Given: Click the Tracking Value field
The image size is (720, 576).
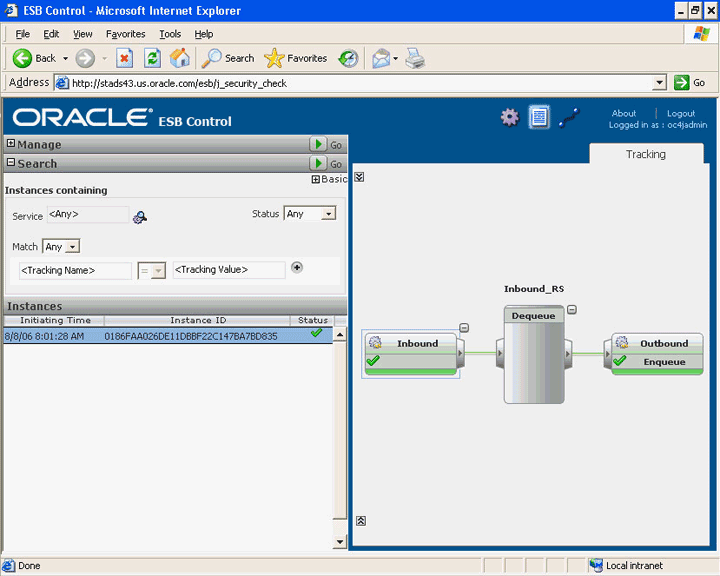Looking at the screenshot, I should pos(229,270).
